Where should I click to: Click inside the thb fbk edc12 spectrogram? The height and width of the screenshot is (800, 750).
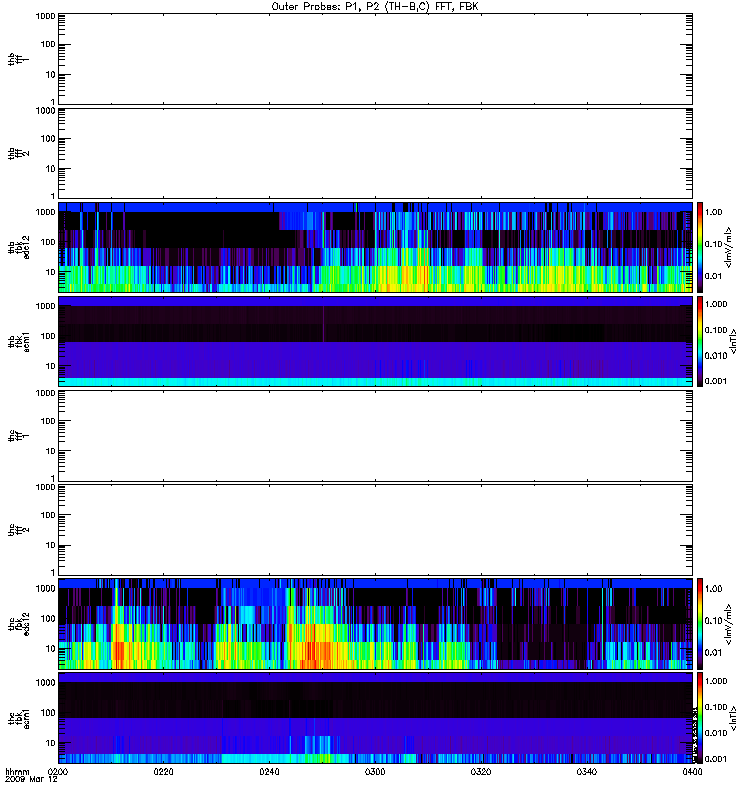375,247
